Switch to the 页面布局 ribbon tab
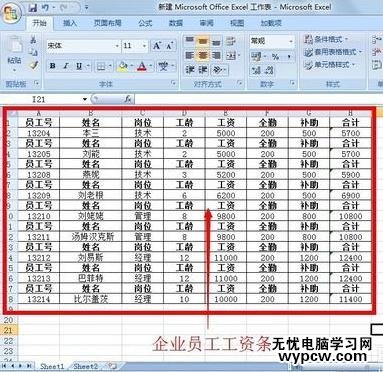The image size is (383, 372). tap(107, 23)
